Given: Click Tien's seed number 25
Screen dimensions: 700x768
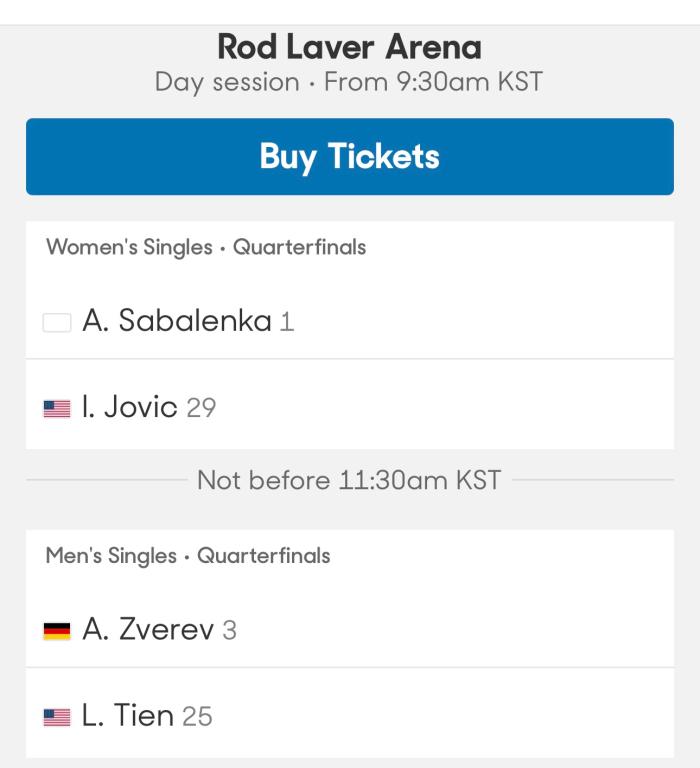Looking at the screenshot, I should (x=197, y=717).
